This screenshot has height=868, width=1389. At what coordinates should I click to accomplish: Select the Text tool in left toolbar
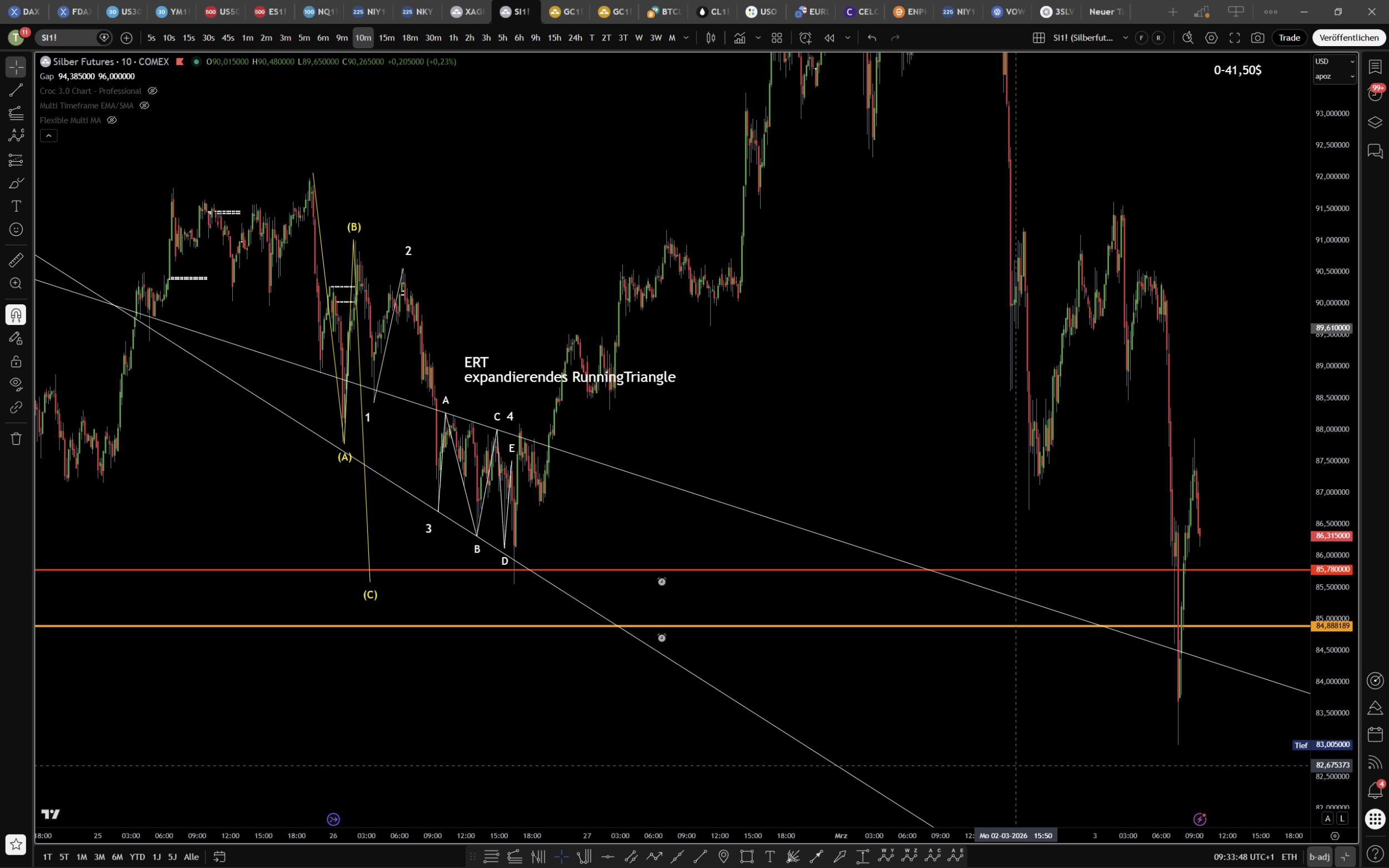(x=16, y=206)
